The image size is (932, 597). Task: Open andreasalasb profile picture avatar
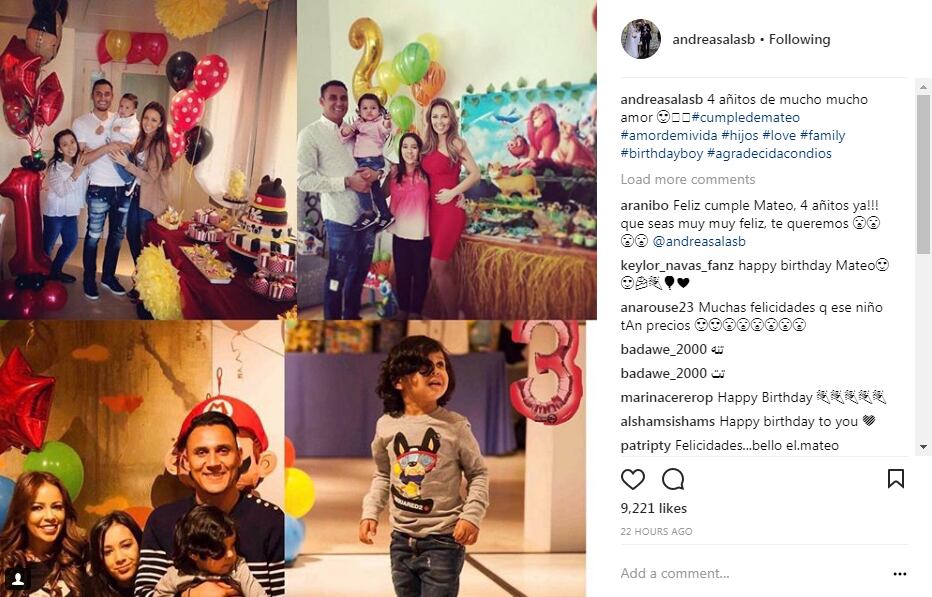tap(641, 39)
